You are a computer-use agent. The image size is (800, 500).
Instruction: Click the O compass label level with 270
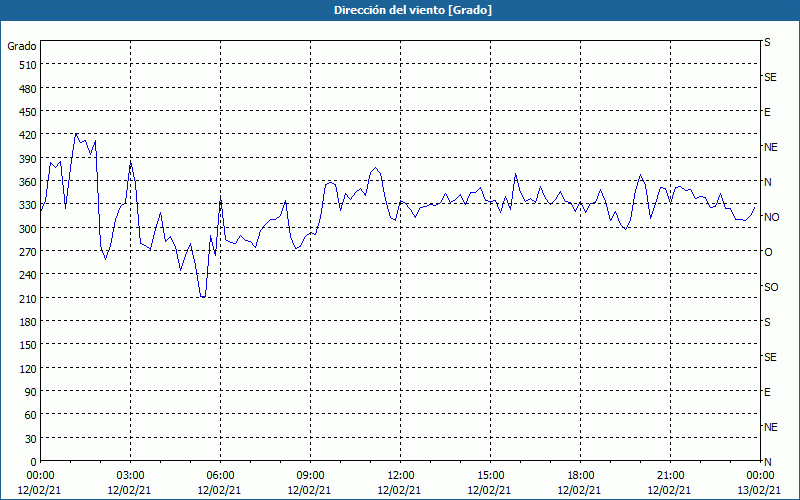pyautogui.click(x=768, y=252)
